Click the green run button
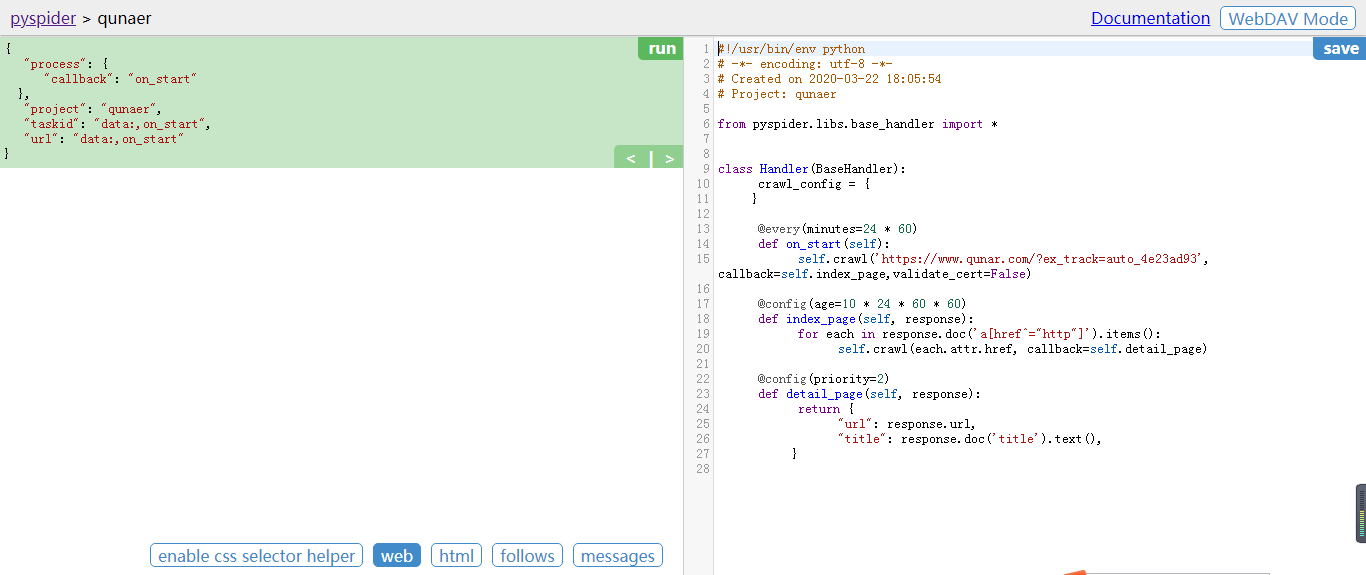The height and width of the screenshot is (575, 1366). point(661,48)
